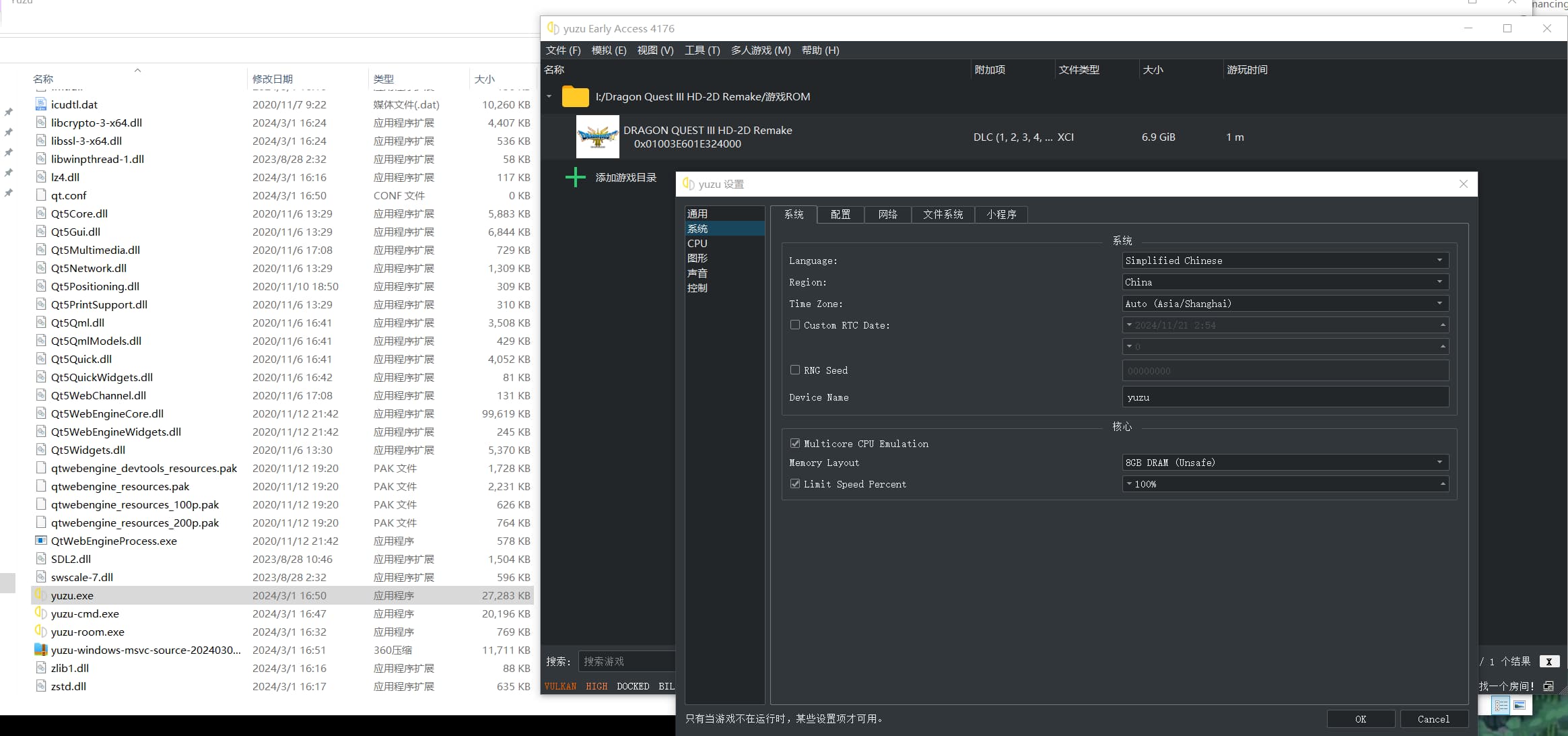This screenshot has height=736, width=1568.
Task: Click the Dragon Quest III game thumbnail
Action: (x=598, y=137)
